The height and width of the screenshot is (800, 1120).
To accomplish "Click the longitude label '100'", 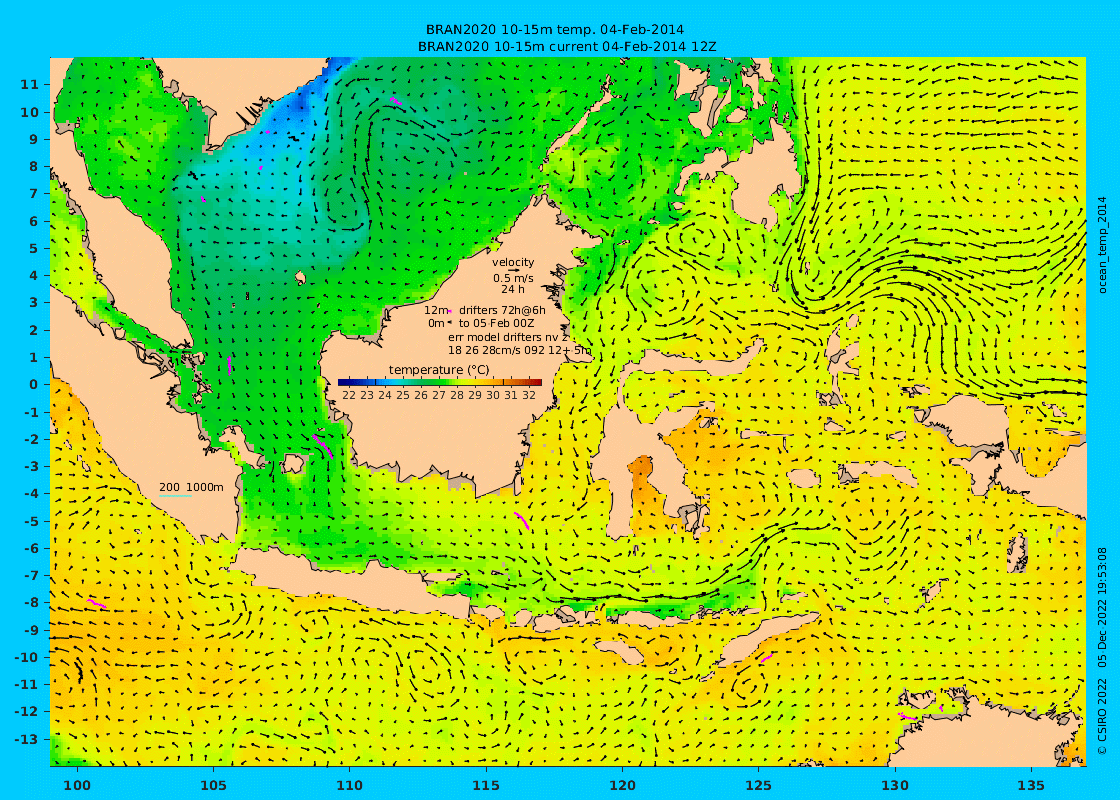I will (77, 784).
